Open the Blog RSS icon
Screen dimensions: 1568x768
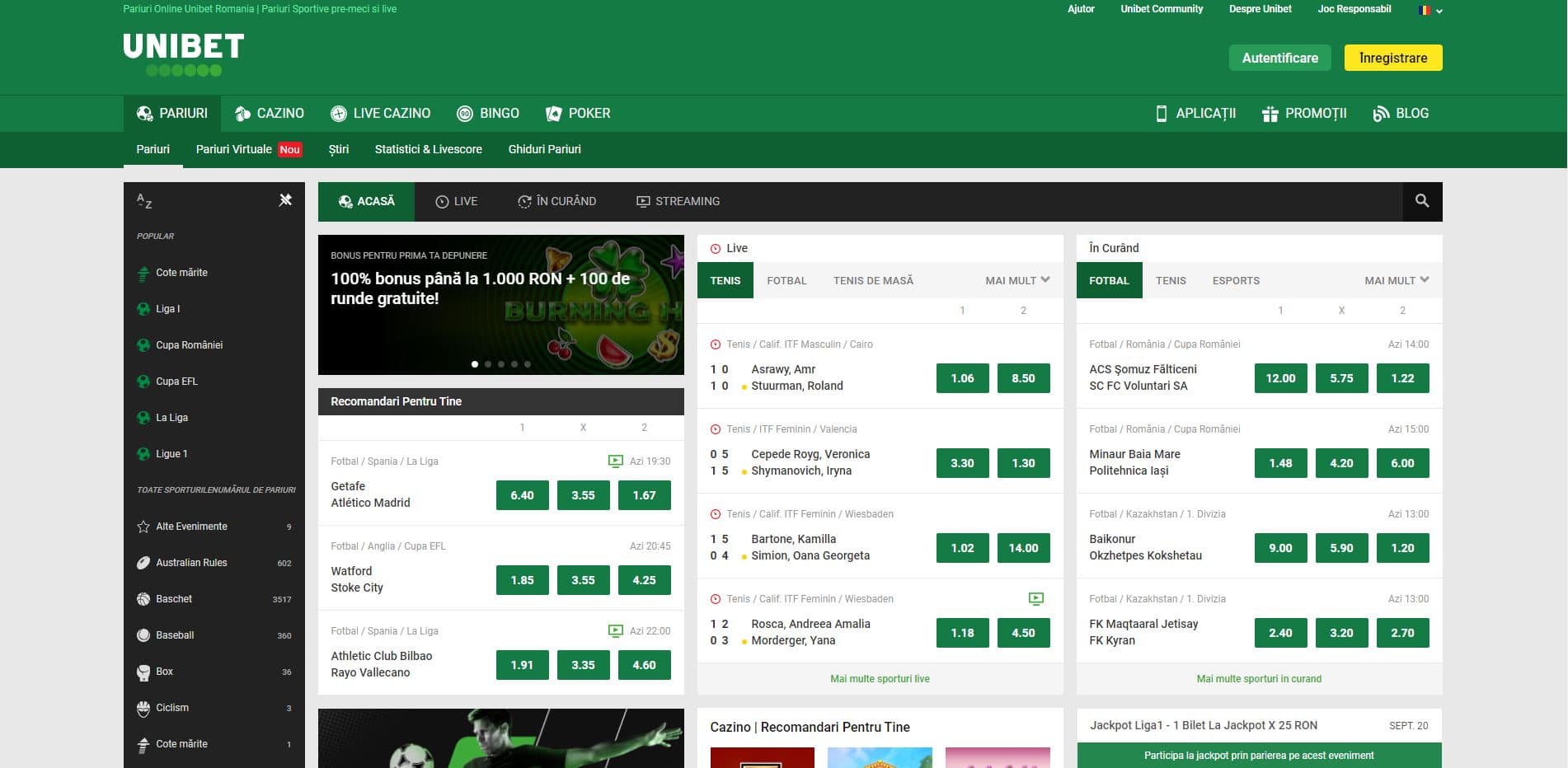point(1381,114)
